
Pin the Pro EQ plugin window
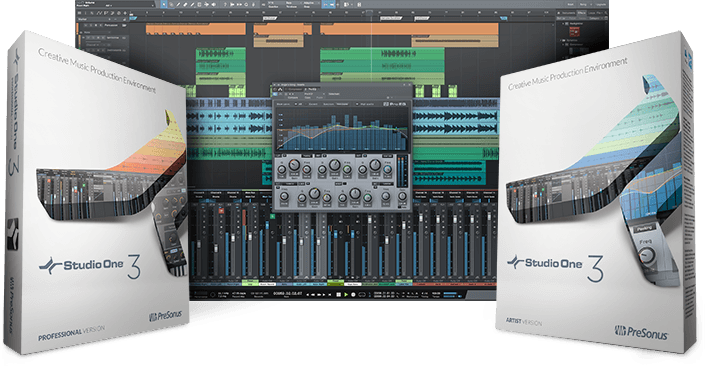404,85
